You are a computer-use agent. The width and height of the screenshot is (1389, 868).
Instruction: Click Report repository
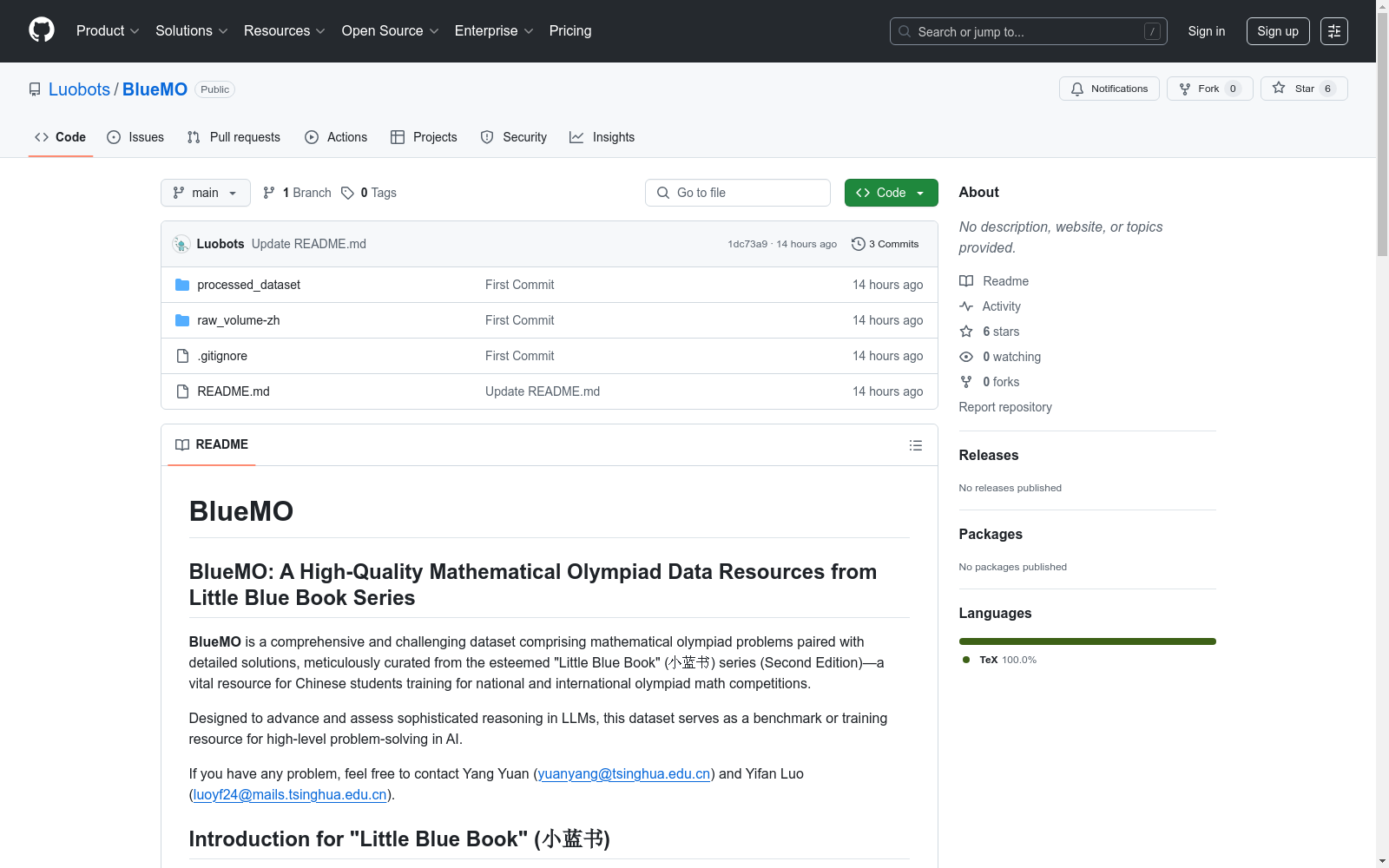pyautogui.click(x=1005, y=407)
